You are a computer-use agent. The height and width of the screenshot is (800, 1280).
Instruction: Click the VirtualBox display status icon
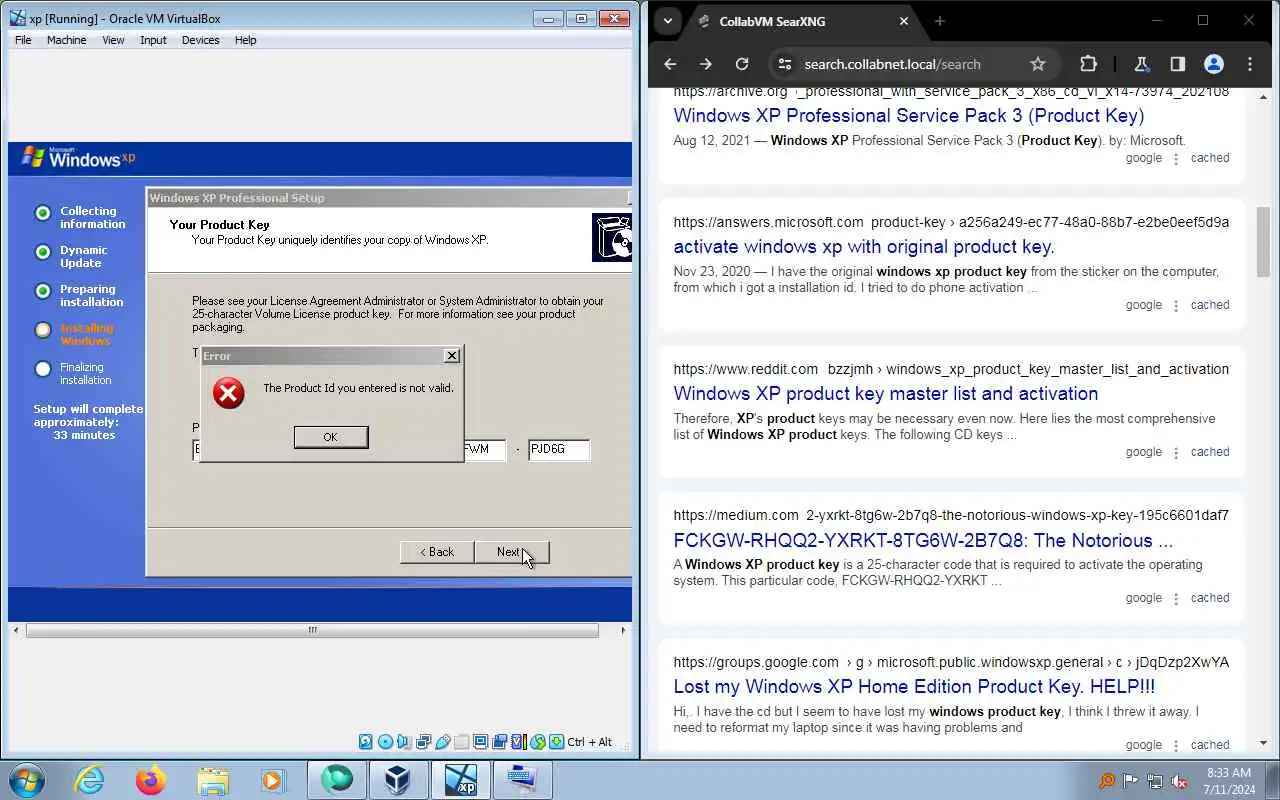click(481, 742)
